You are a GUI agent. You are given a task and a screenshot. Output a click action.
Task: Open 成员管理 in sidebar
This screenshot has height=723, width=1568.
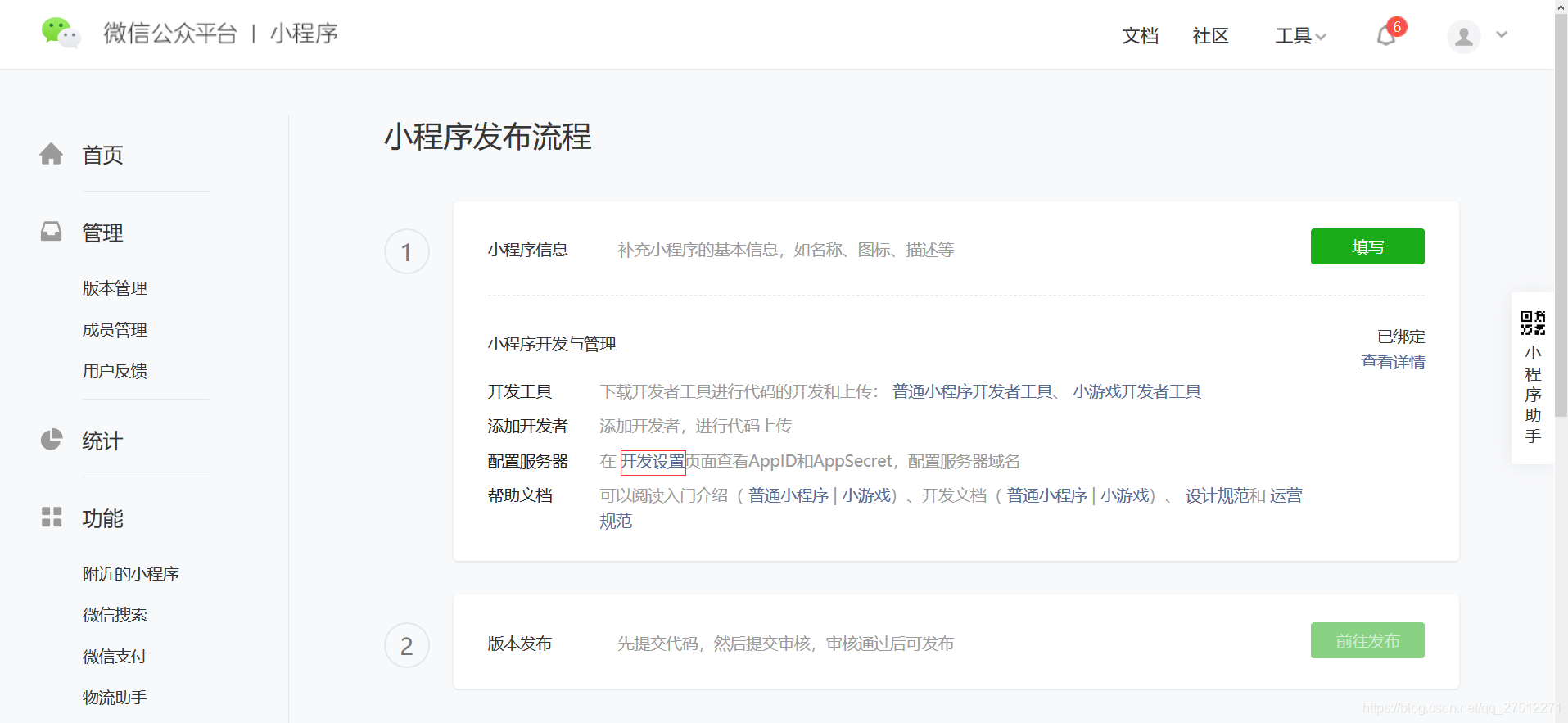[x=115, y=330]
